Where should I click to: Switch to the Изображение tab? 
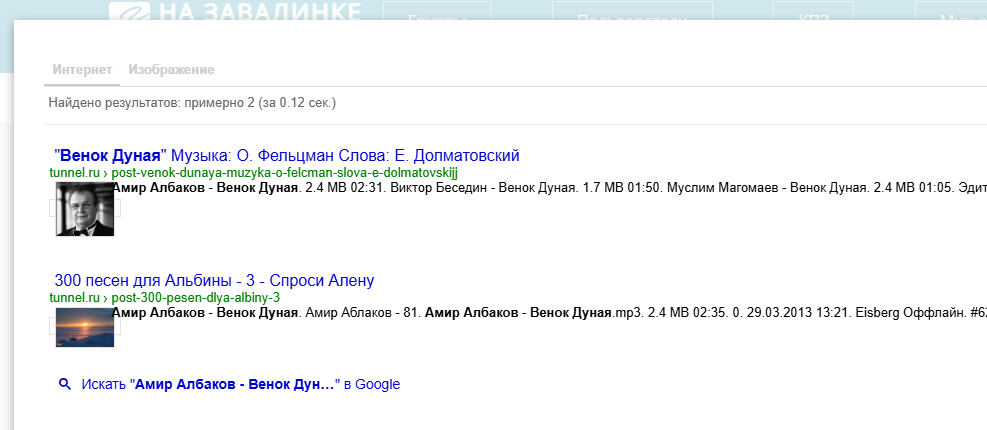(x=171, y=70)
